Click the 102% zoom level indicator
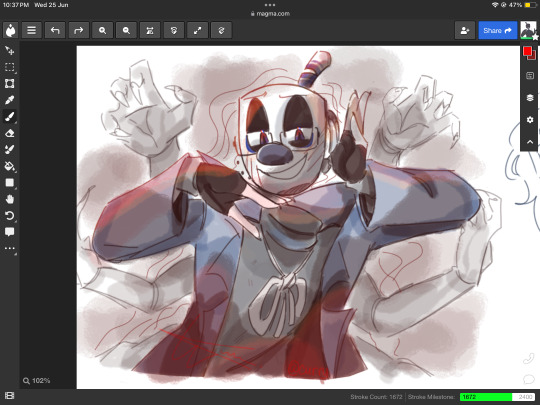Viewport: 540px width, 405px height. point(37,381)
